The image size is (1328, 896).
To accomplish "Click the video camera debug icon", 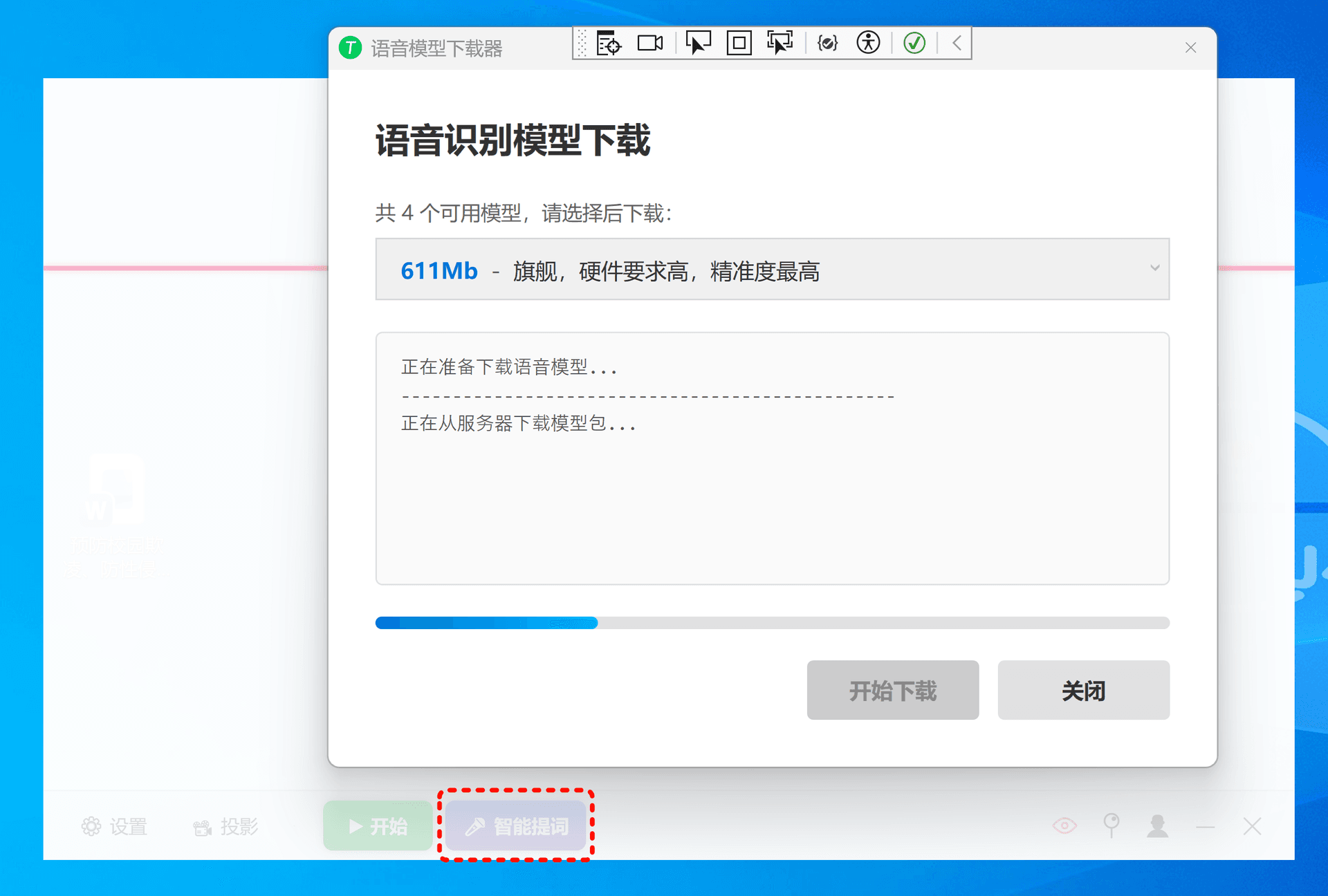I will (649, 44).
